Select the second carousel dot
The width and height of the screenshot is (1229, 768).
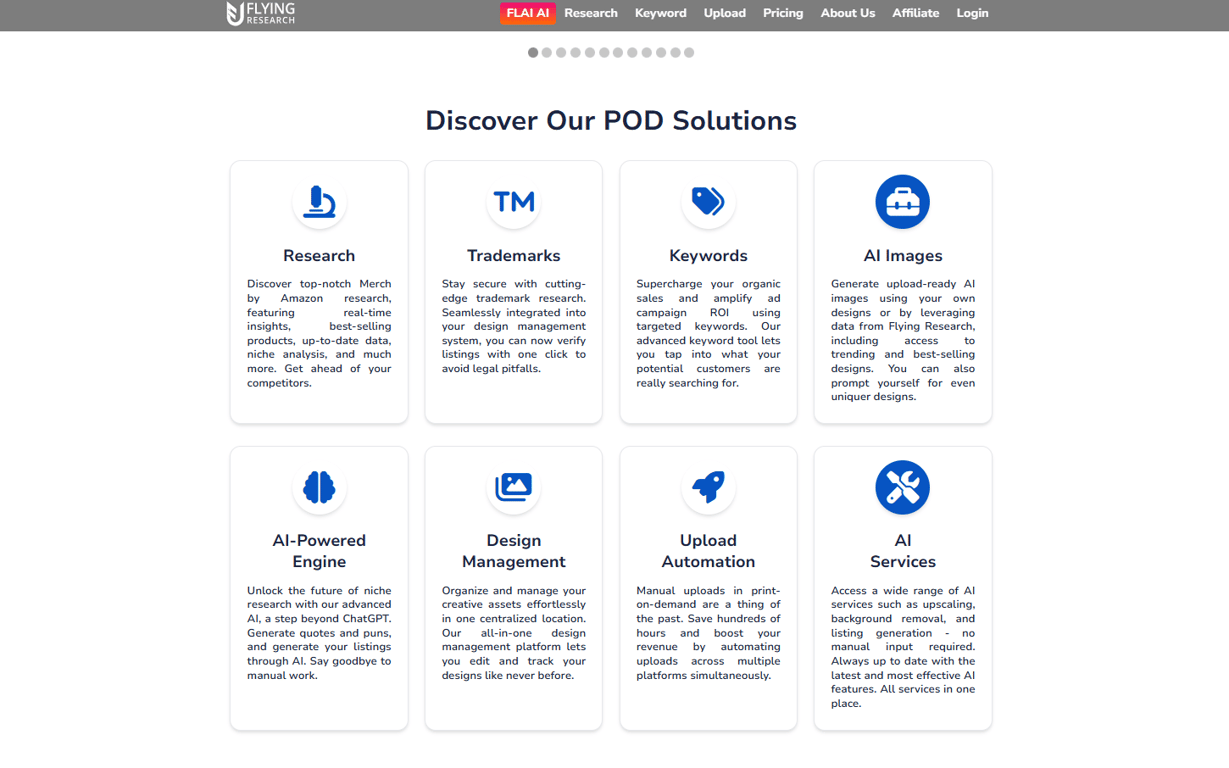(547, 52)
